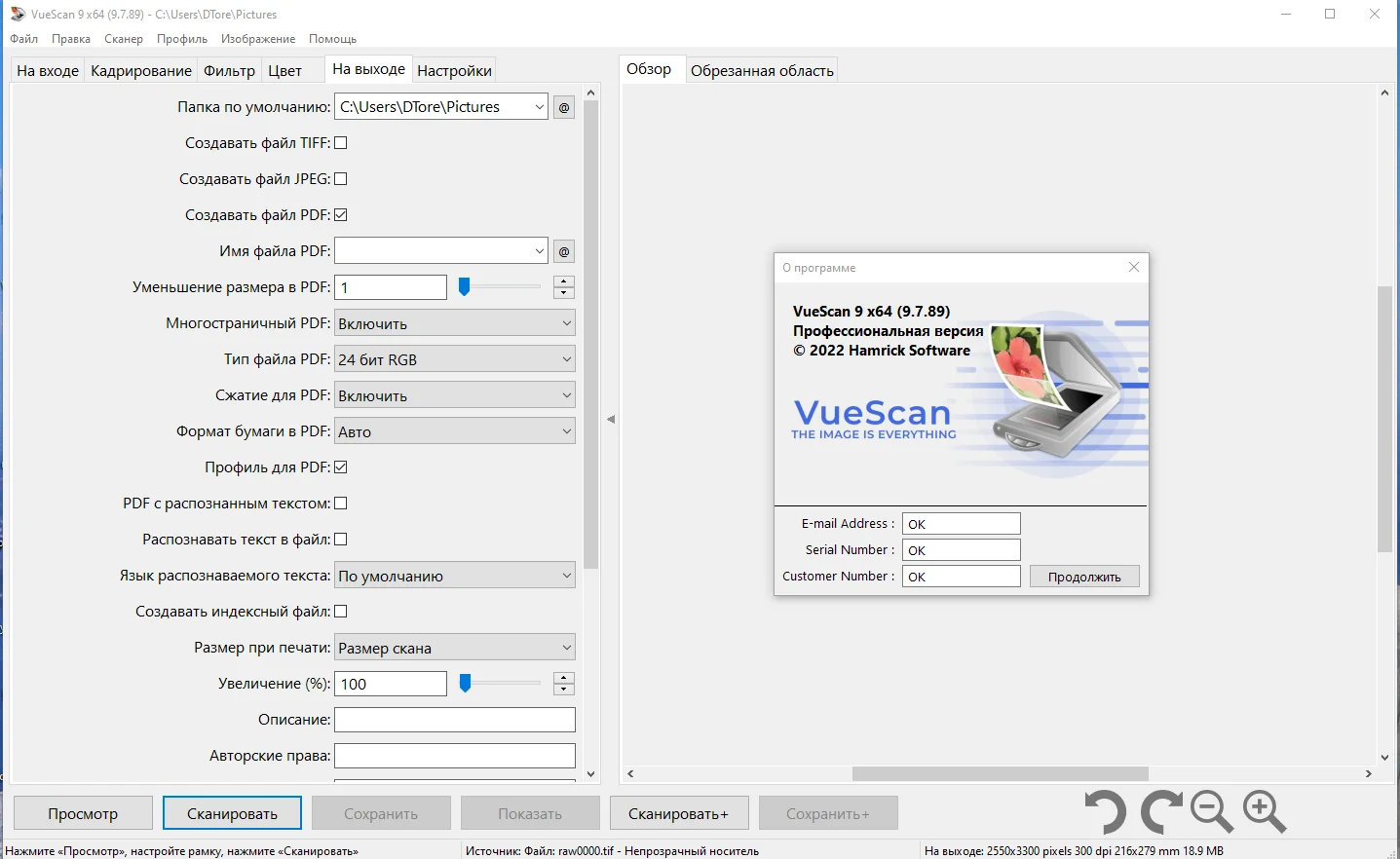Click the E-mail Address field in About dialog
1400x859 pixels.
[x=962, y=524]
